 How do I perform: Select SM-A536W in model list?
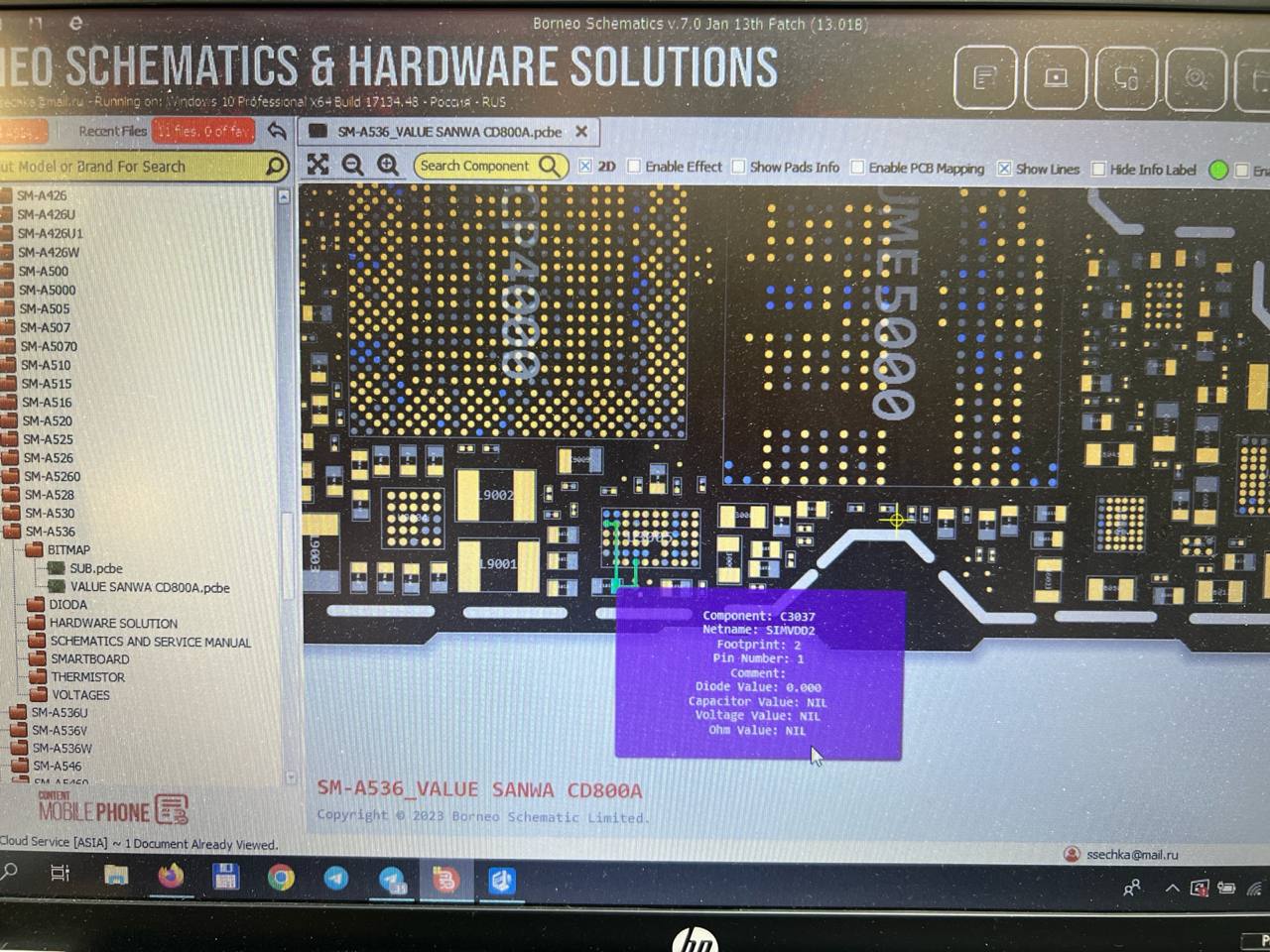click(62, 748)
